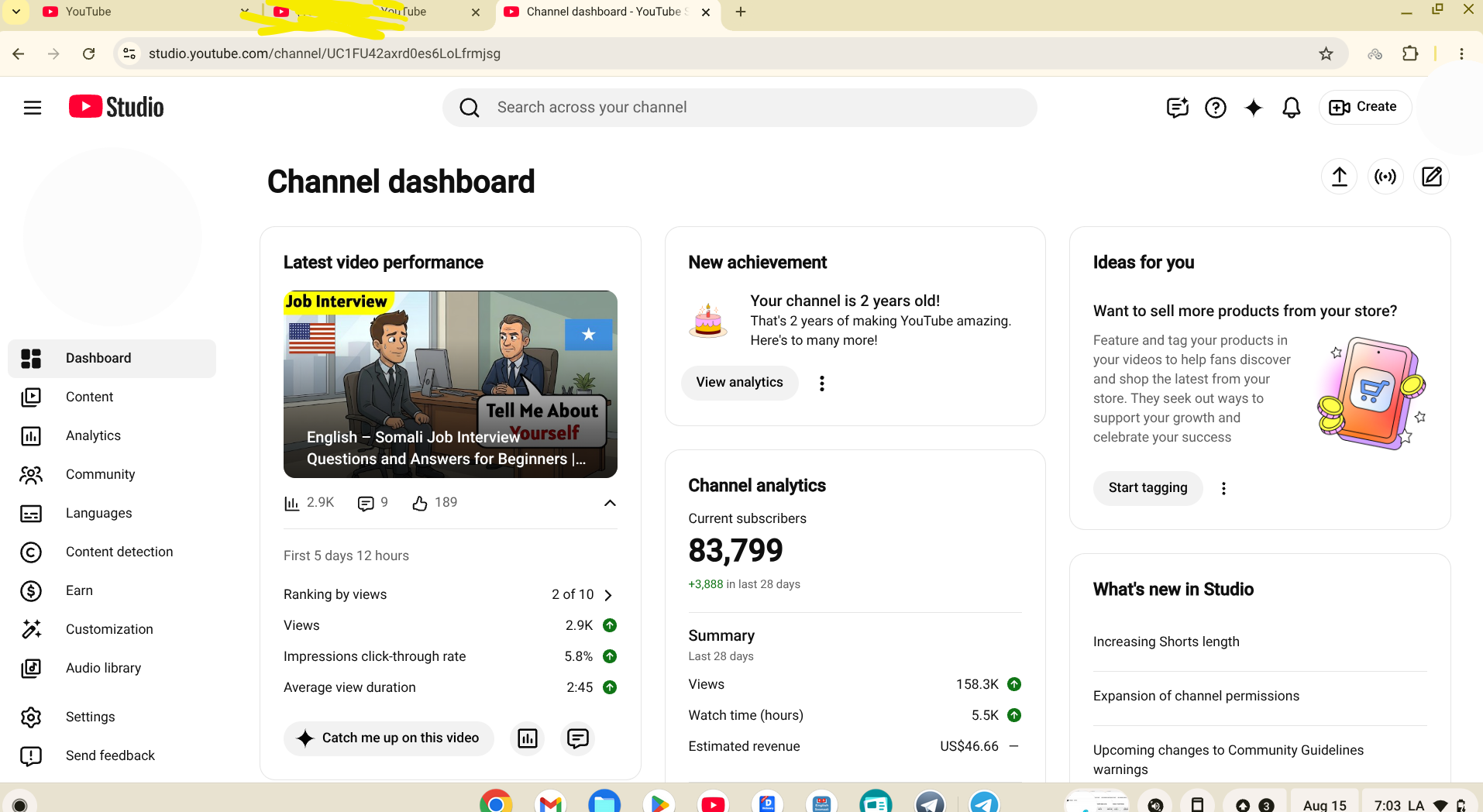Image resolution: width=1483 pixels, height=812 pixels.
Task: Open the Aug 15 calendar on the shelf
Action: tap(1325, 803)
